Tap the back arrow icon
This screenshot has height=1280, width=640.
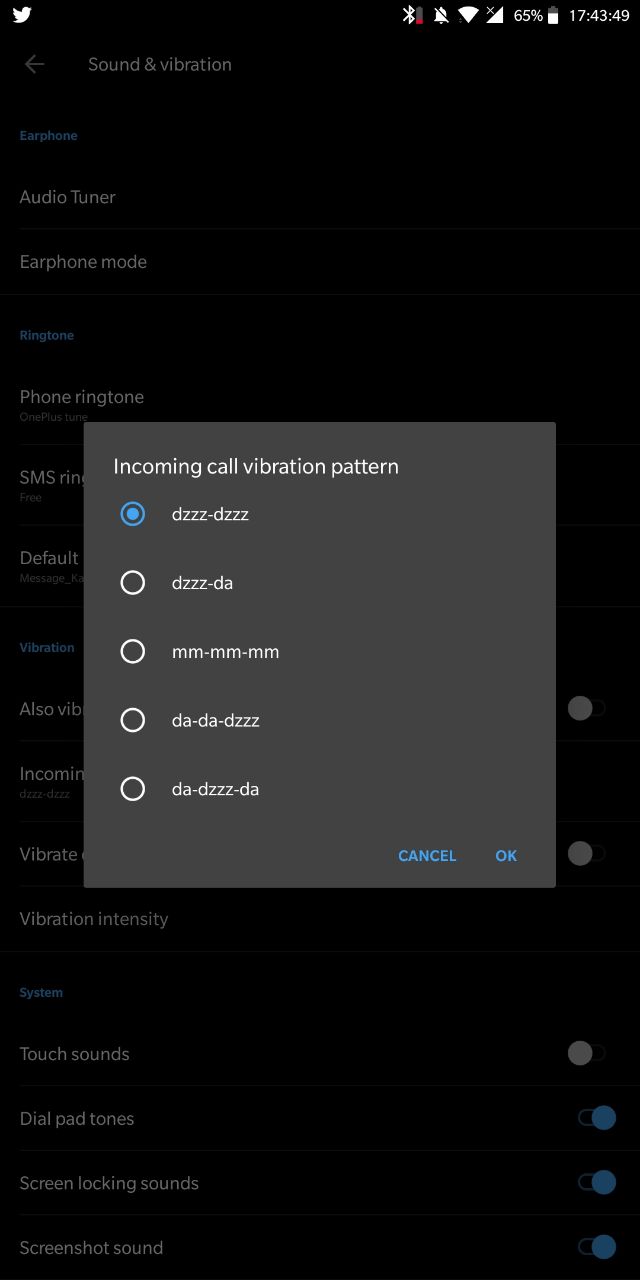(34, 64)
